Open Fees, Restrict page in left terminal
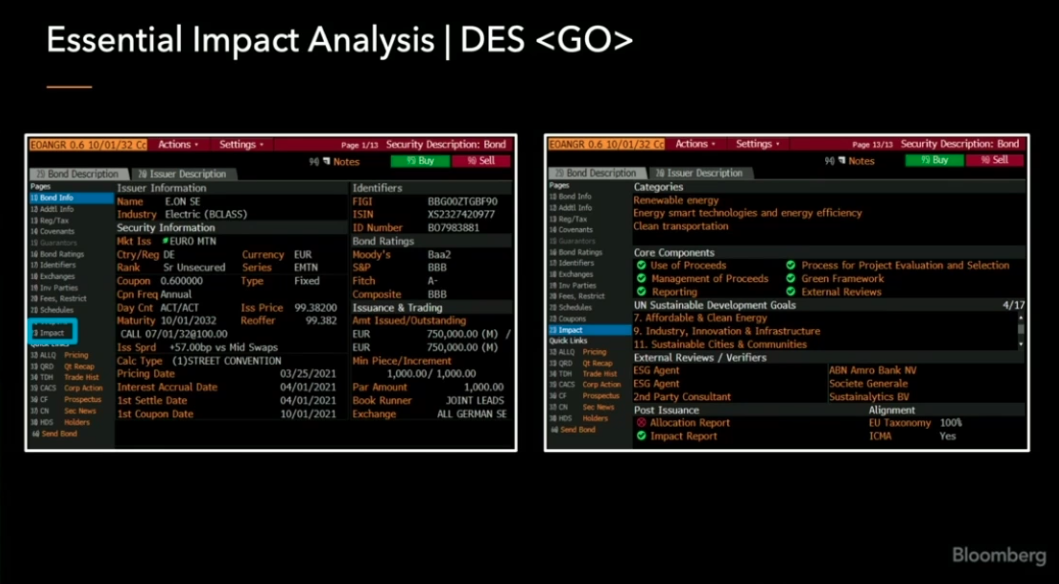 point(58,299)
